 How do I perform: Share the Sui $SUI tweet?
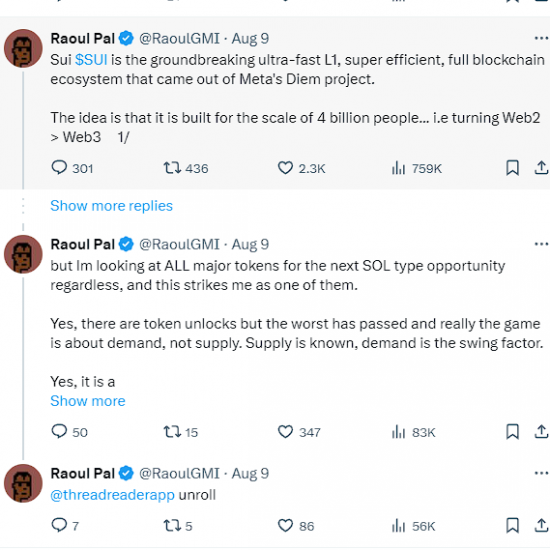tap(541, 168)
